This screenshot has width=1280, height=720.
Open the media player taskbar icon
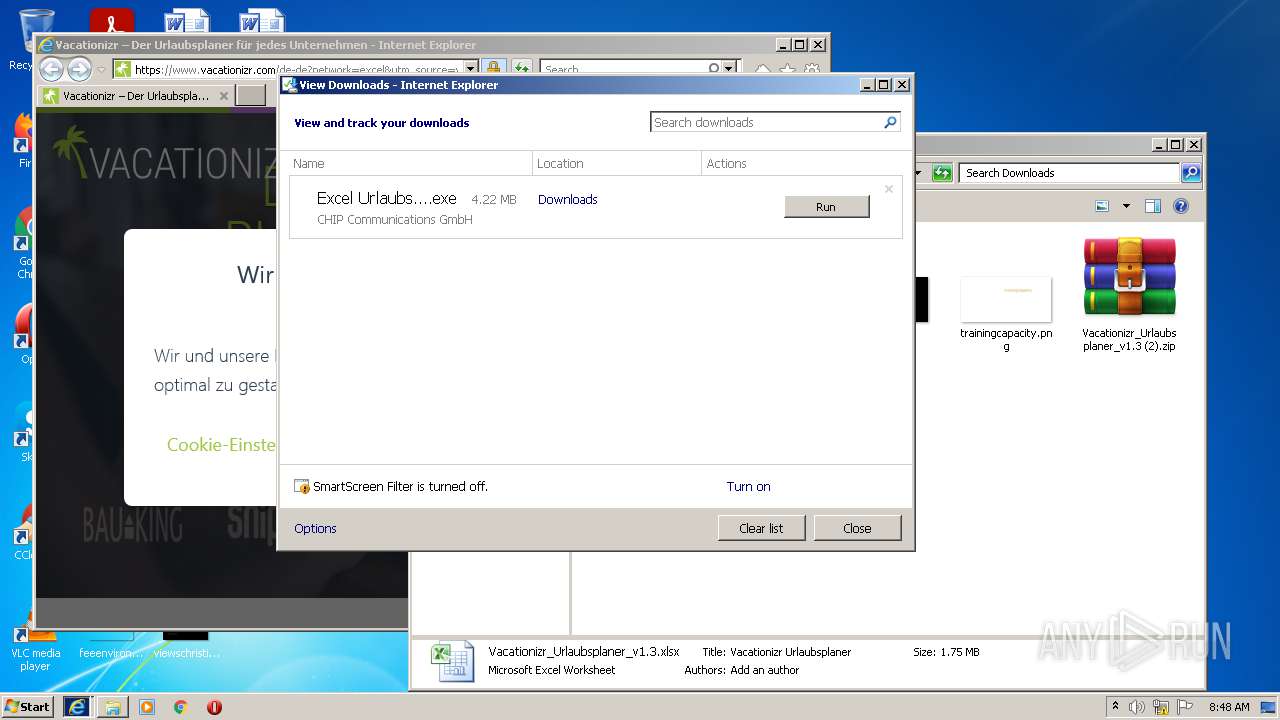coord(147,707)
